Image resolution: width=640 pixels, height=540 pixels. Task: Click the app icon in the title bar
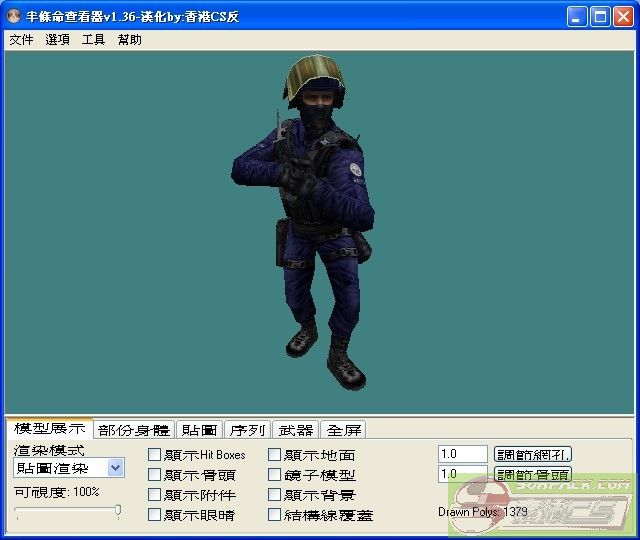pos(14,17)
